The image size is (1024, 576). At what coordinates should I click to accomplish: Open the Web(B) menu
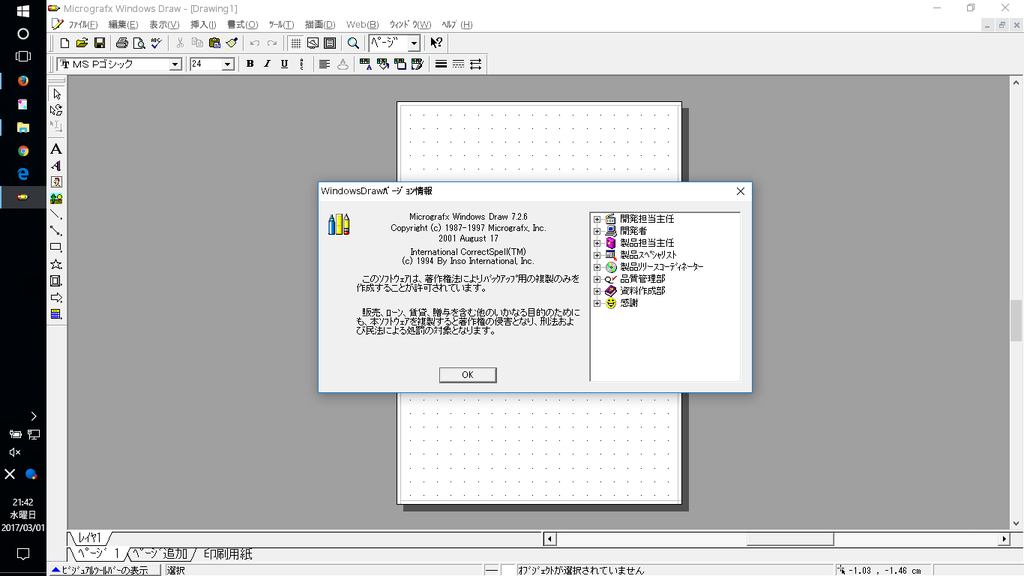362,25
